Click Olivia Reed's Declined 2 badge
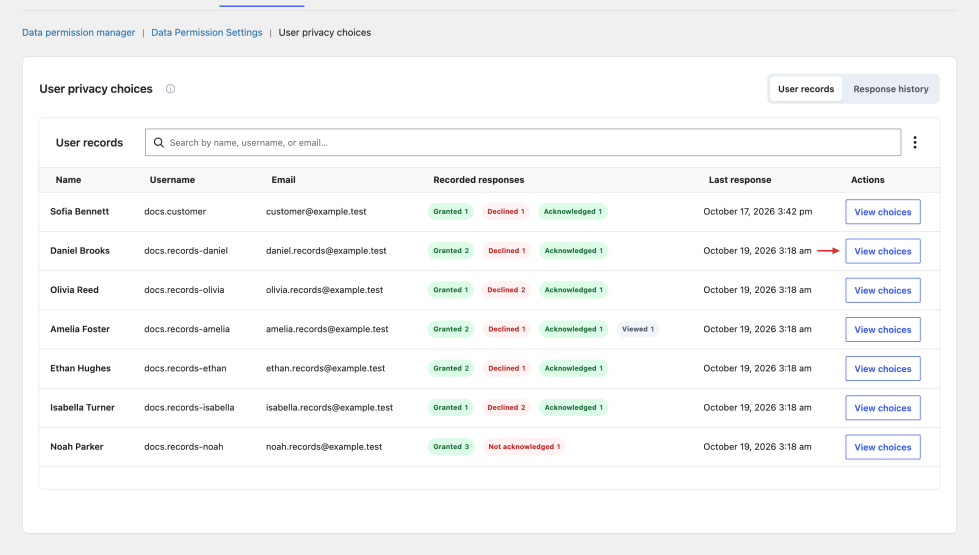979x555 pixels. [506, 290]
